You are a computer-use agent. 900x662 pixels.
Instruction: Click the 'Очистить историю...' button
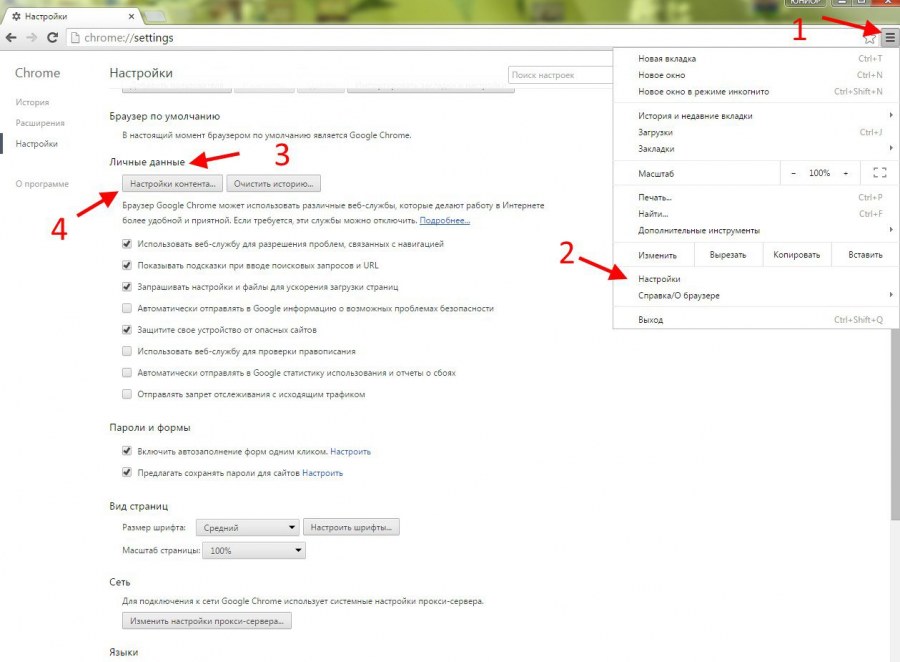point(273,184)
